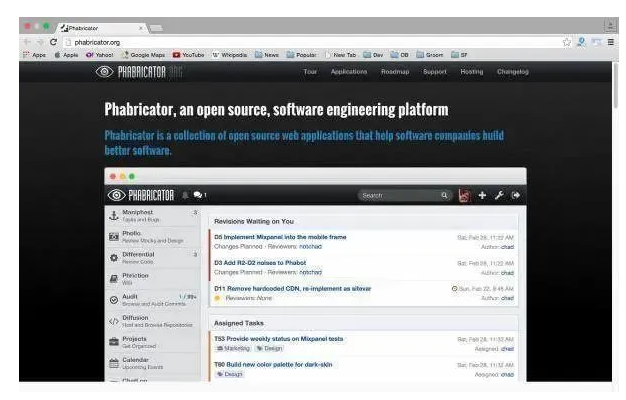Expand the Popular bookmarks folder
This screenshot has width=626, height=400.
click(301, 55)
